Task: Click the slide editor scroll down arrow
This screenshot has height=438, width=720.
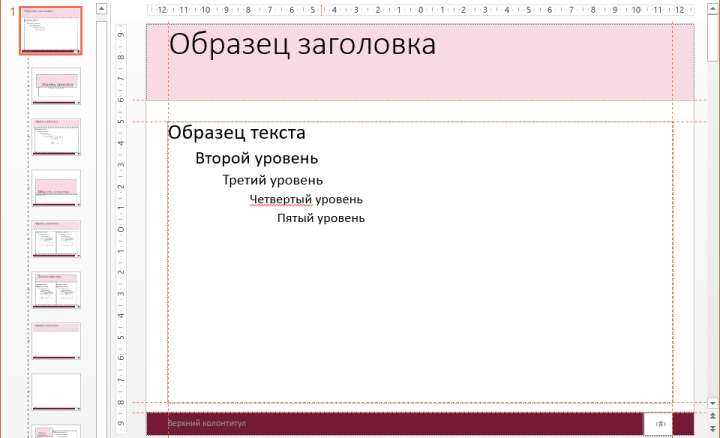Action: 713,403
